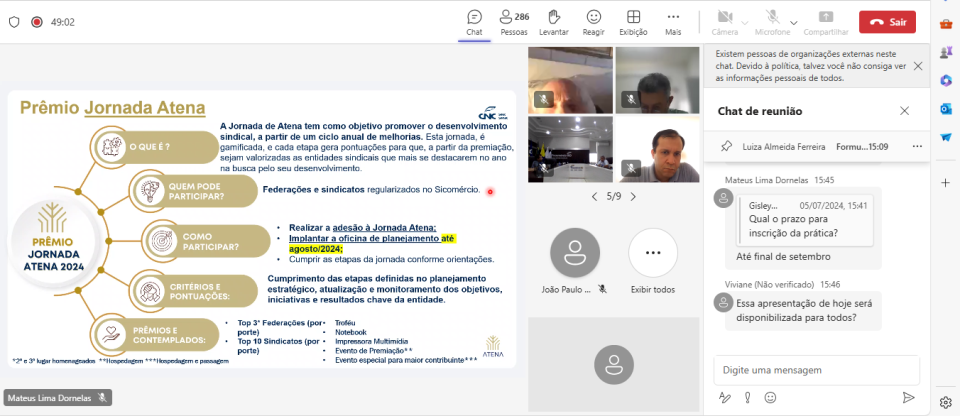Select conference room video tile

click(x=570, y=149)
